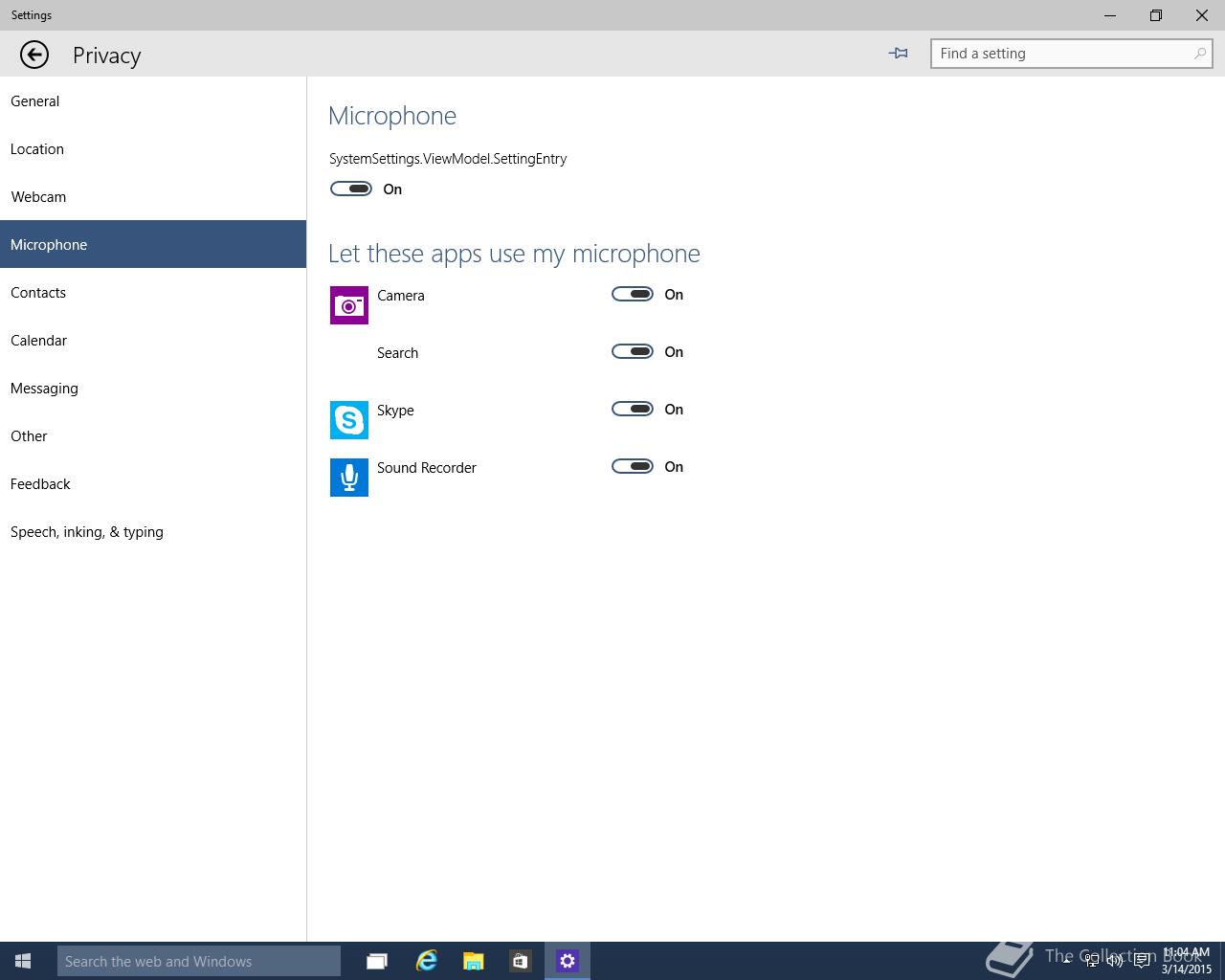The height and width of the screenshot is (980, 1225).
Task: Open the Other privacy section
Action: (x=153, y=435)
